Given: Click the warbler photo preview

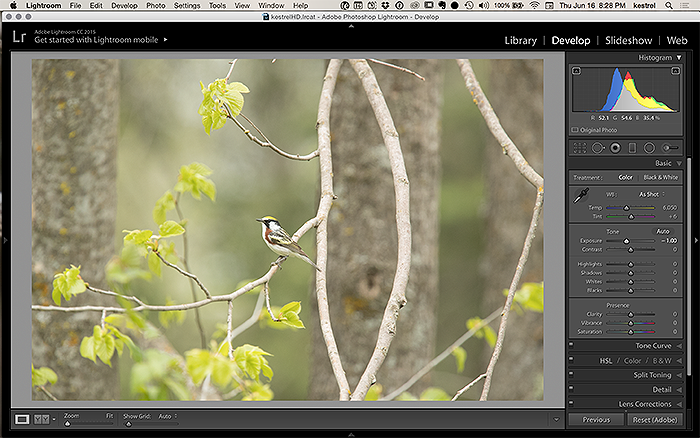Looking at the screenshot, I should pos(288,230).
